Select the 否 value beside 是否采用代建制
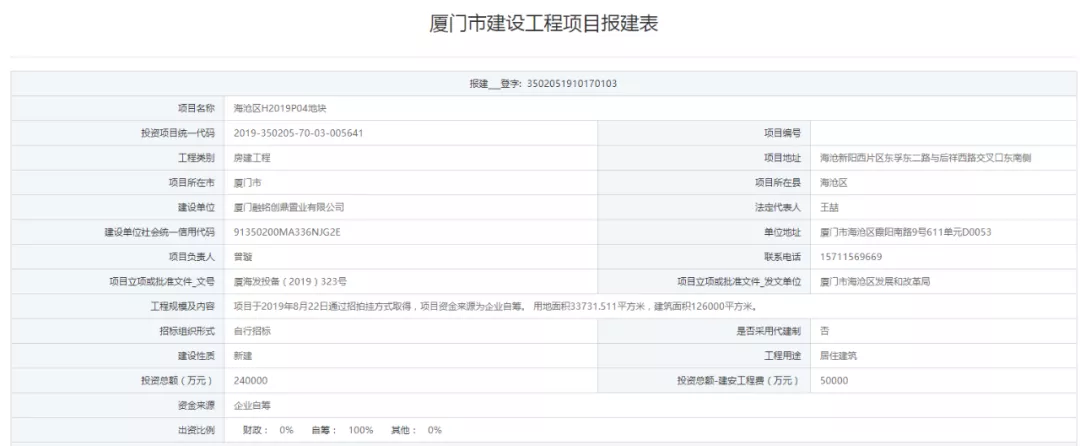The height and width of the screenshot is (446, 1080). click(824, 331)
